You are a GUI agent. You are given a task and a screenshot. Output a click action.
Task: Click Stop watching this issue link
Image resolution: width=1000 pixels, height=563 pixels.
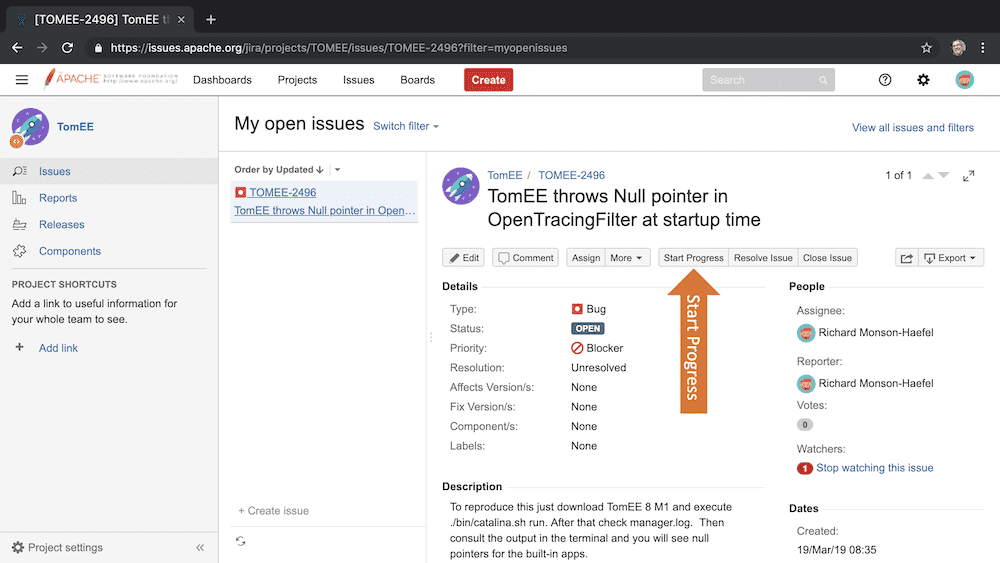[874, 468]
